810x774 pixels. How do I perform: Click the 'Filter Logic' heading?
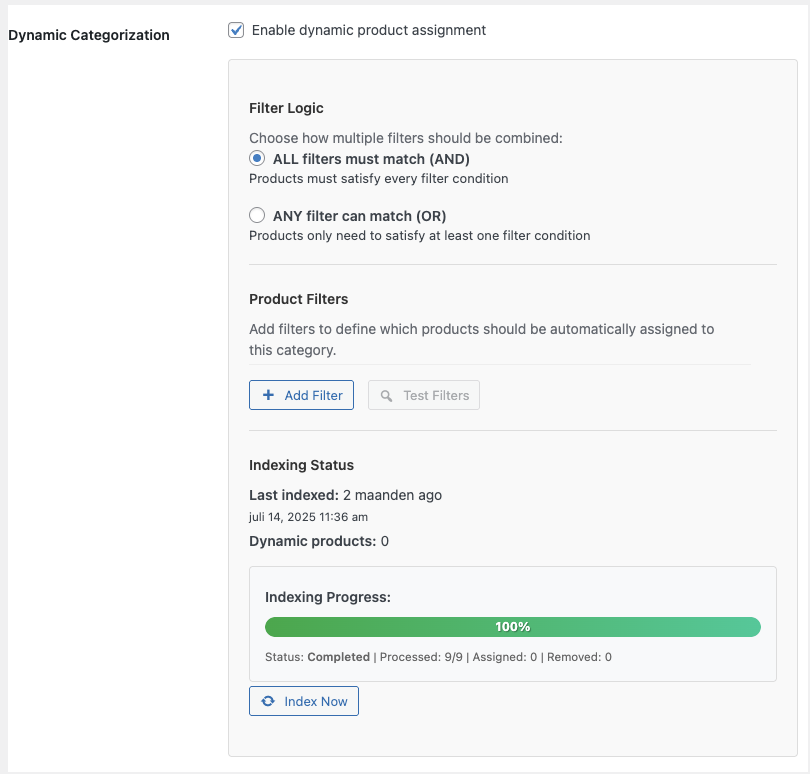[286, 107]
